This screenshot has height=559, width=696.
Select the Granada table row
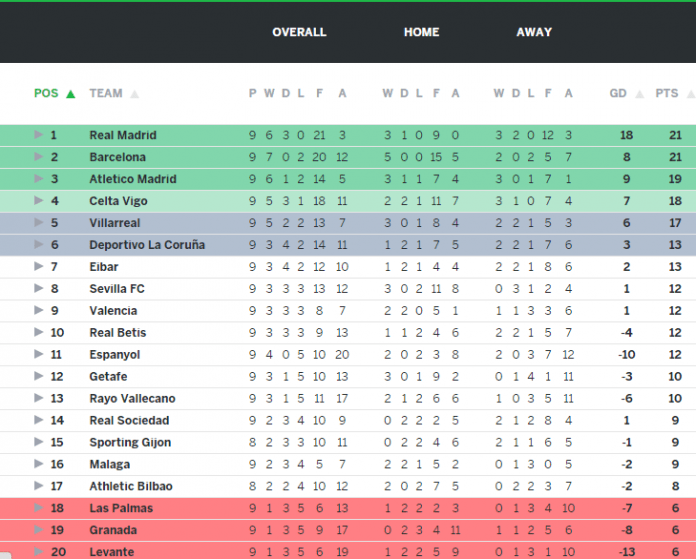tap(348, 530)
